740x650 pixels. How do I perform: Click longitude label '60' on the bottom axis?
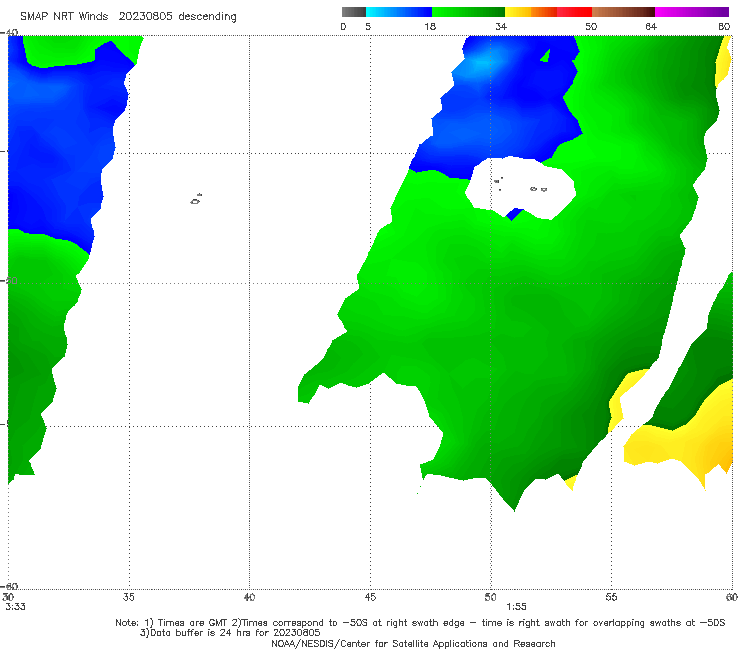pyautogui.click(x=732, y=597)
